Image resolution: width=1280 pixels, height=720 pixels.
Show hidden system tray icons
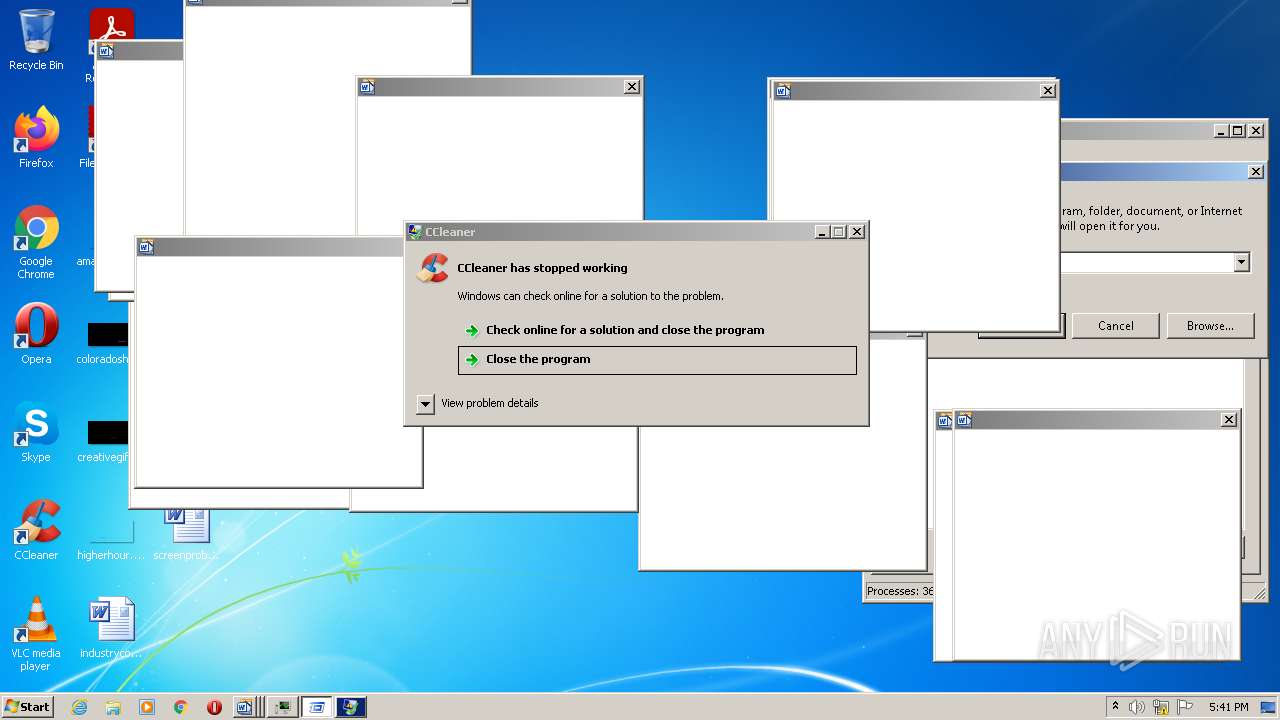[x=1116, y=707]
